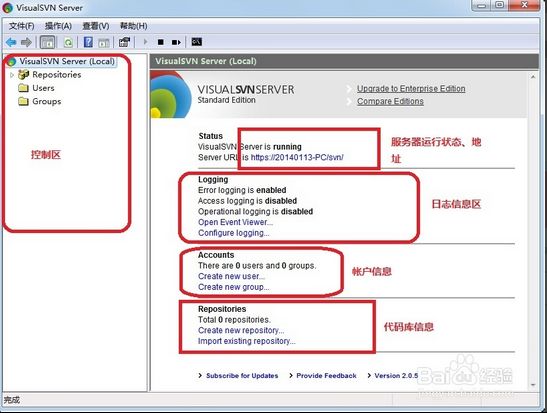Open the 帮助(H) menu
The image size is (547, 413).
coord(133,26)
